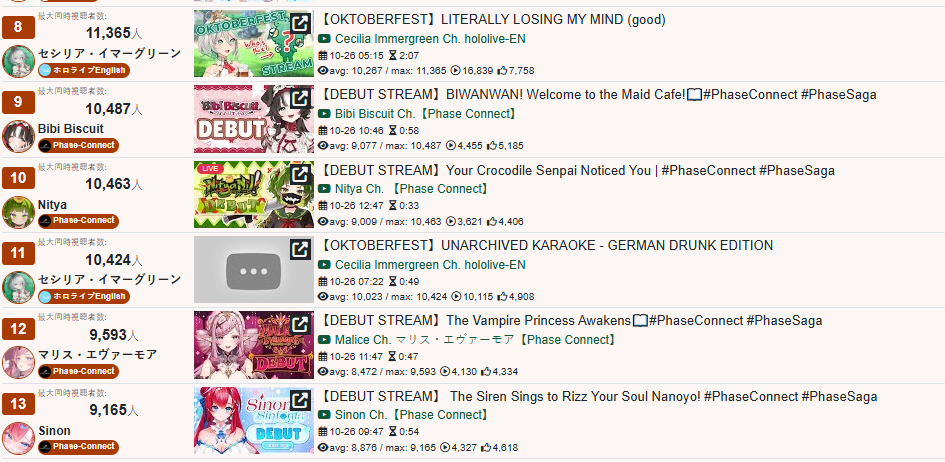The image size is (945, 462).
Task: Open external link icon on Malice debut thumbnail
Action: [300, 325]
